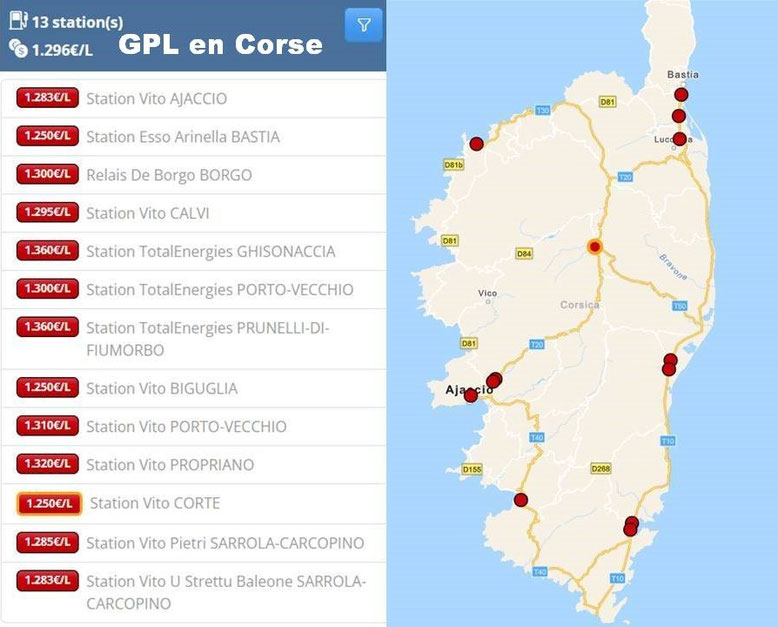
Task: Click the Bravone river label on map
Action: coord(673,267)
